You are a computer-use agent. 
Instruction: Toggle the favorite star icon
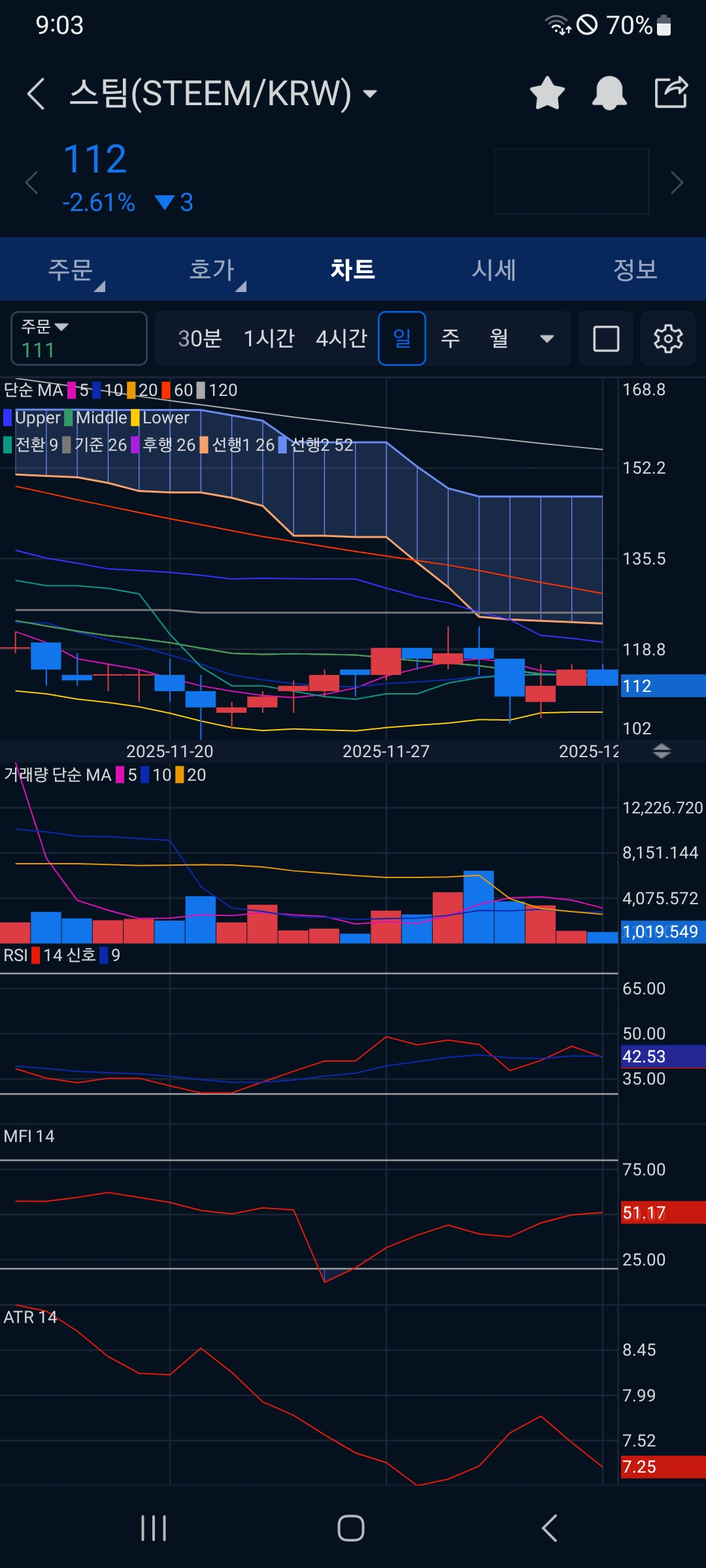(x=547, y=93)
